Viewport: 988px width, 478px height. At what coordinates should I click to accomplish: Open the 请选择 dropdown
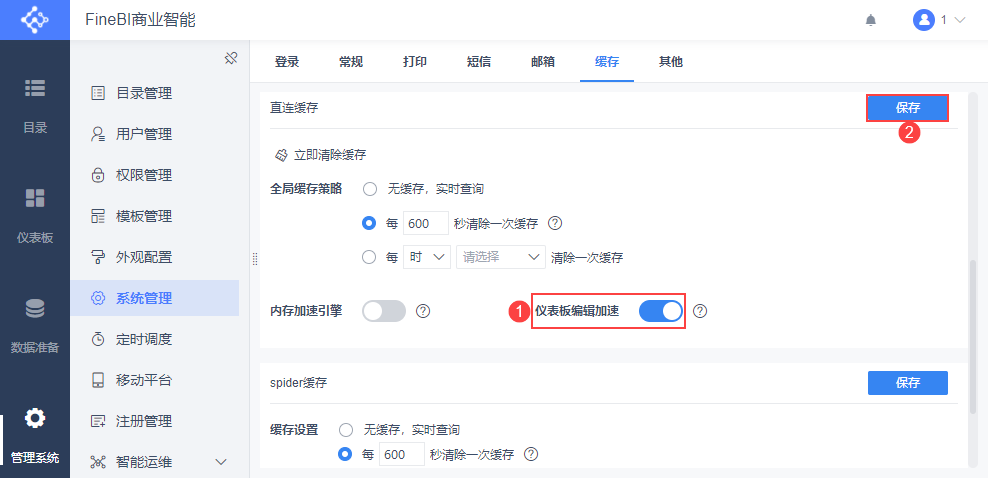coord(500,257)
